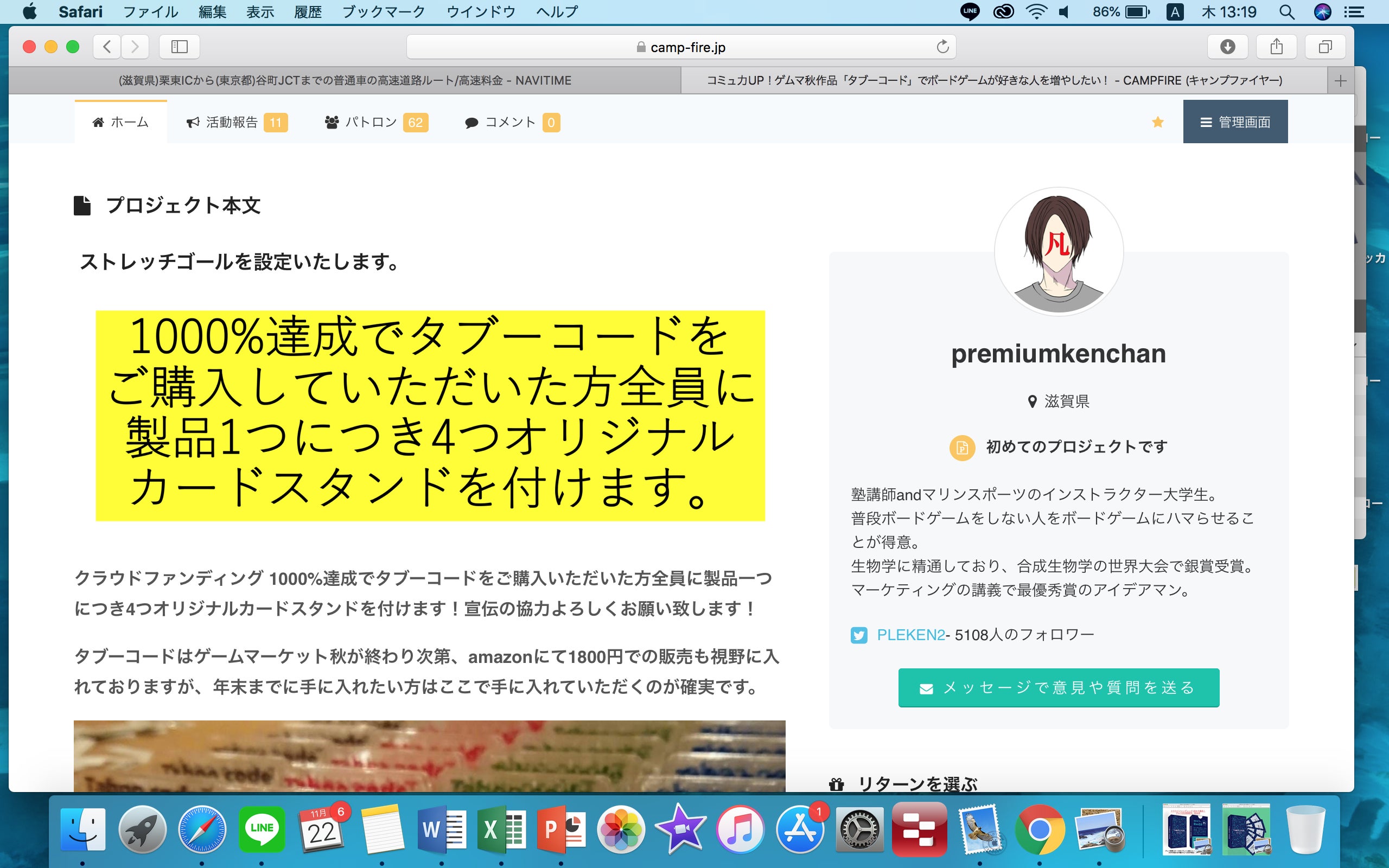Add a new tab with plus icon
Viewport: 1389px width, 868px height.
click(x=1340, y=81)
